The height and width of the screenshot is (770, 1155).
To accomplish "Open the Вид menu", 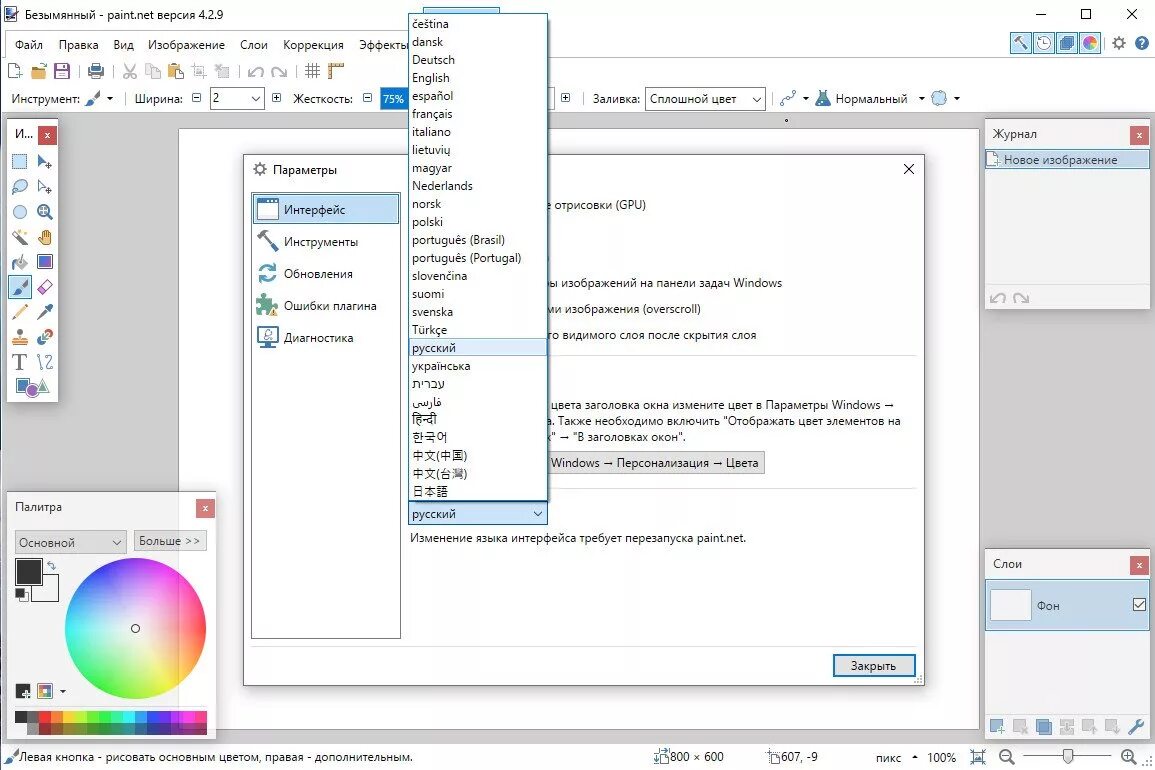I will point(123,45).
